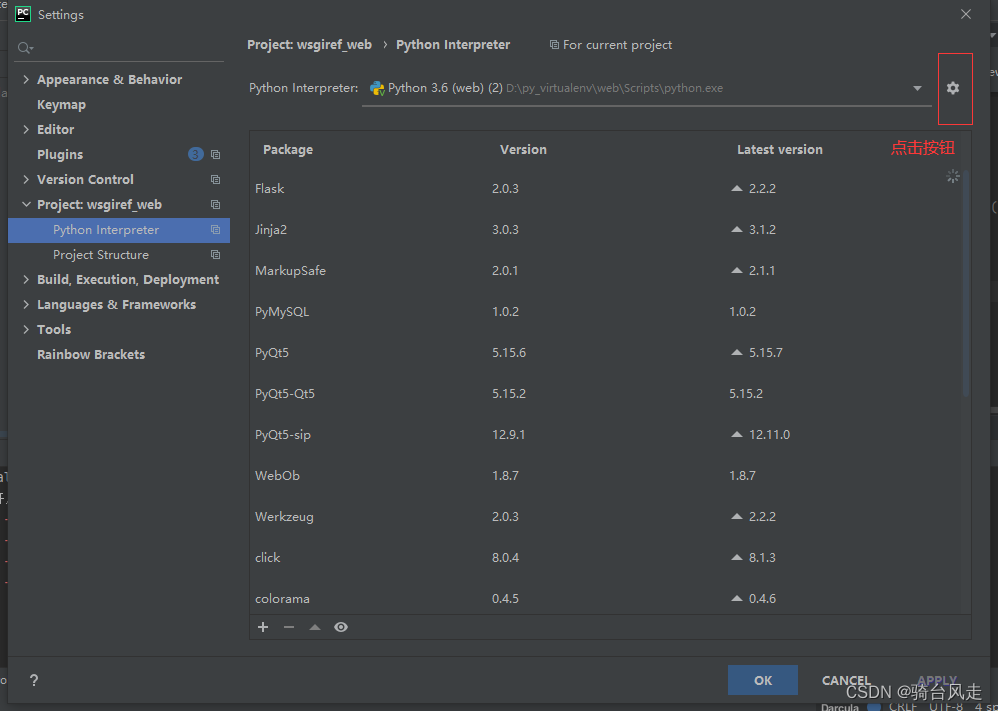
Task: Click the search magnifier icon in settings
Action: point(24,48)
